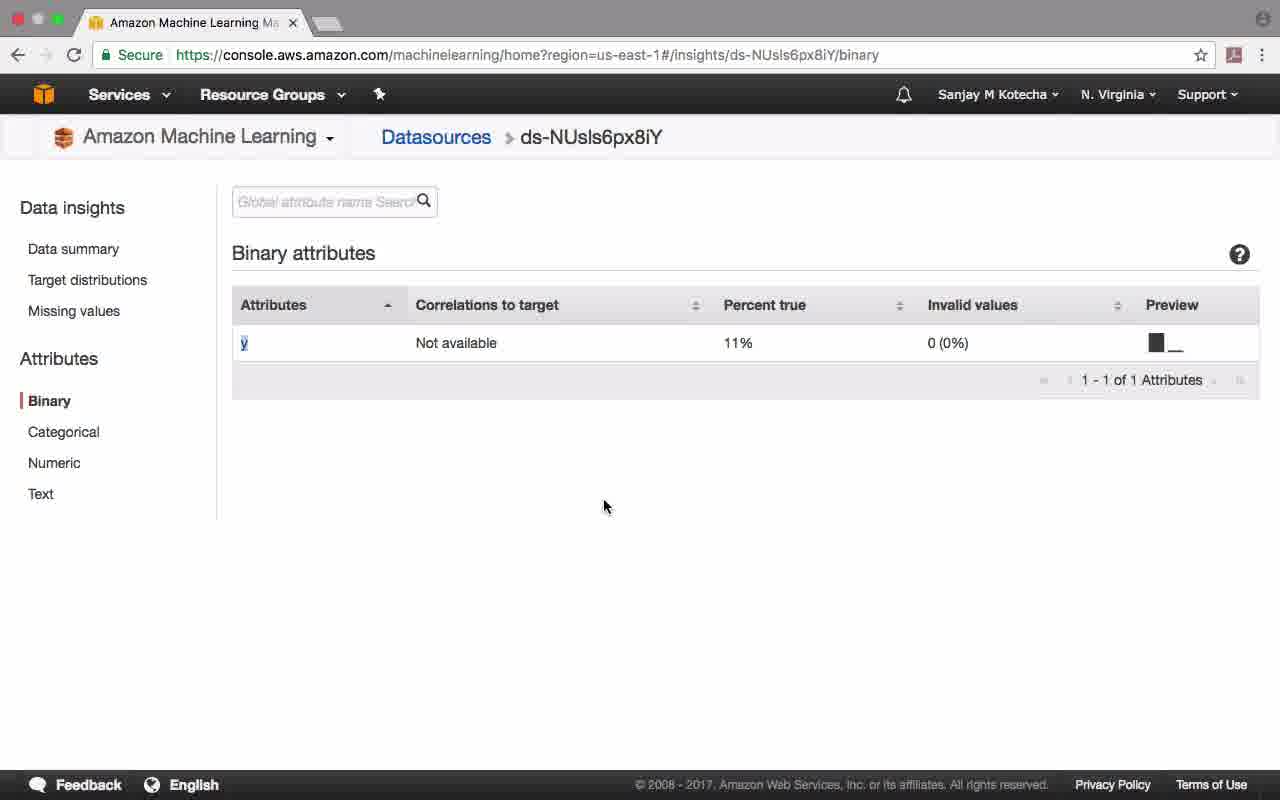Screen dimensions: 1280x800
Task: Sort by Percent true column
Action: click(x=816, y=305)
